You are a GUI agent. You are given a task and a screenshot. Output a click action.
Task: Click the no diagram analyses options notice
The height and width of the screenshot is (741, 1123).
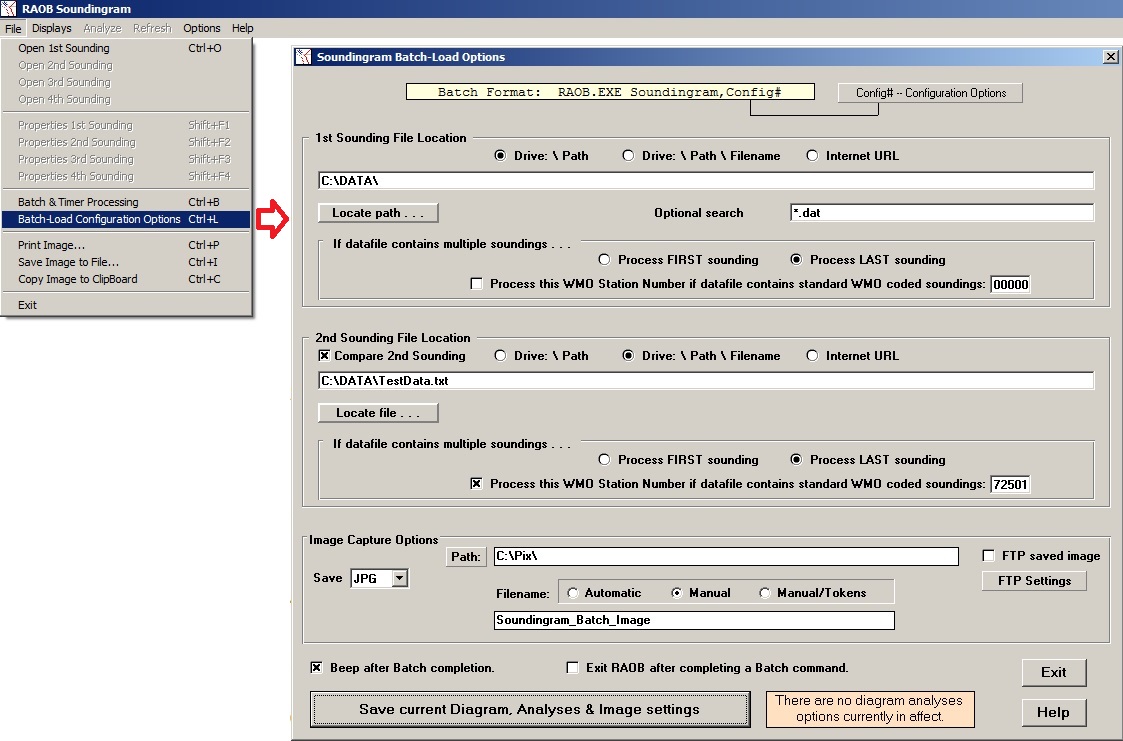click(x=869, y=709)
